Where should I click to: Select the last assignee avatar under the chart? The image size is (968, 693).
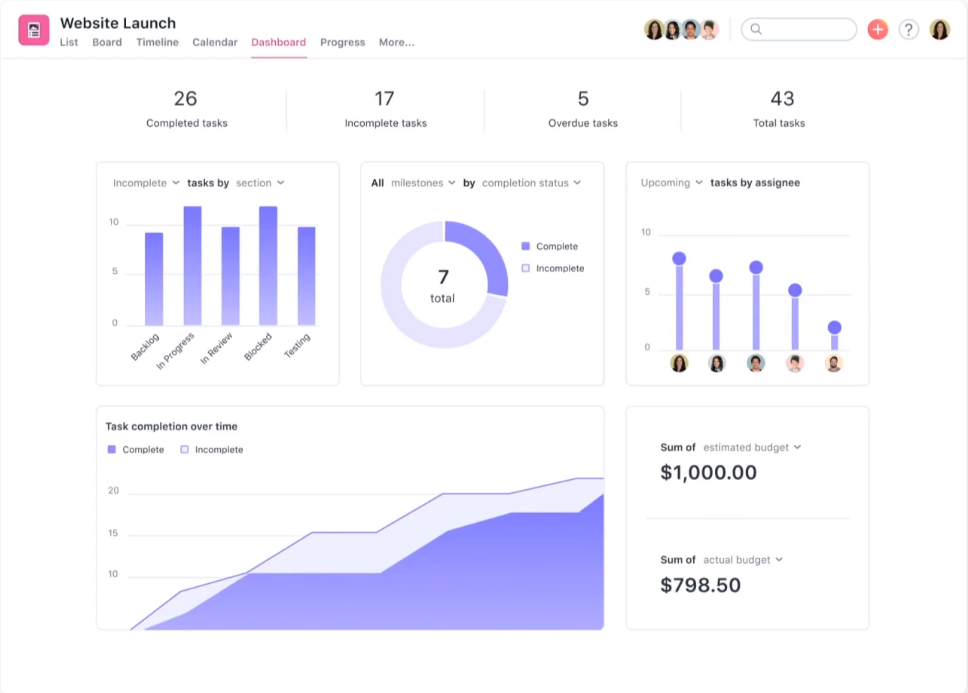pos(833,363)
